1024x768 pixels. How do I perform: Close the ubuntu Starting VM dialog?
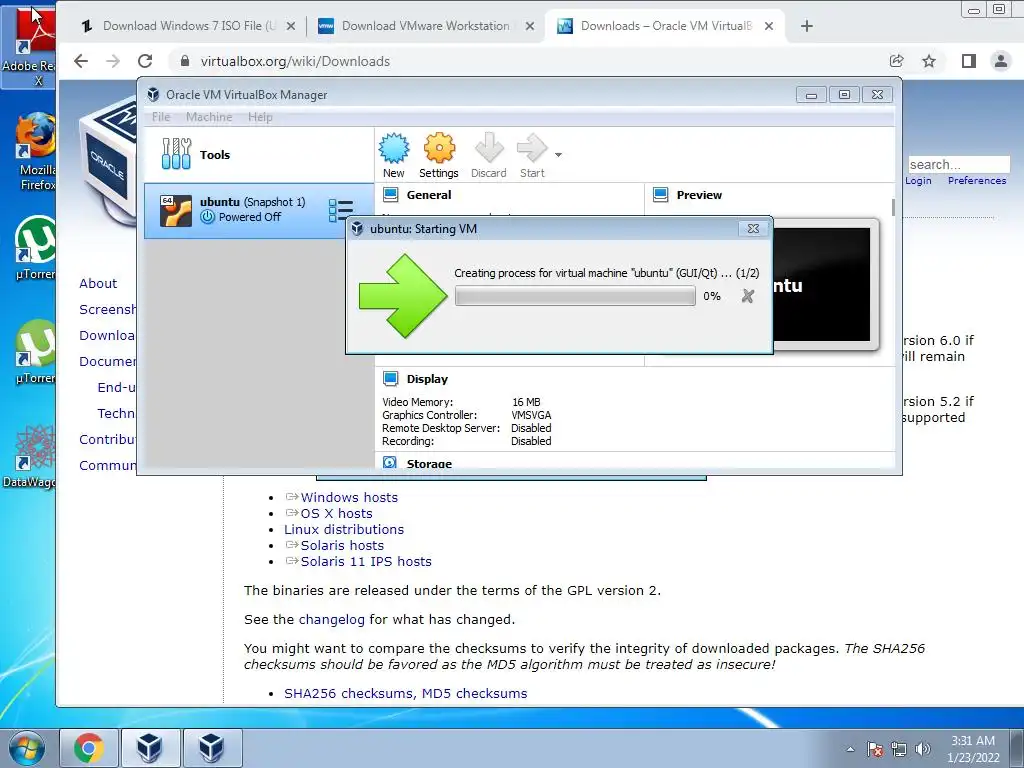[753, 229]
